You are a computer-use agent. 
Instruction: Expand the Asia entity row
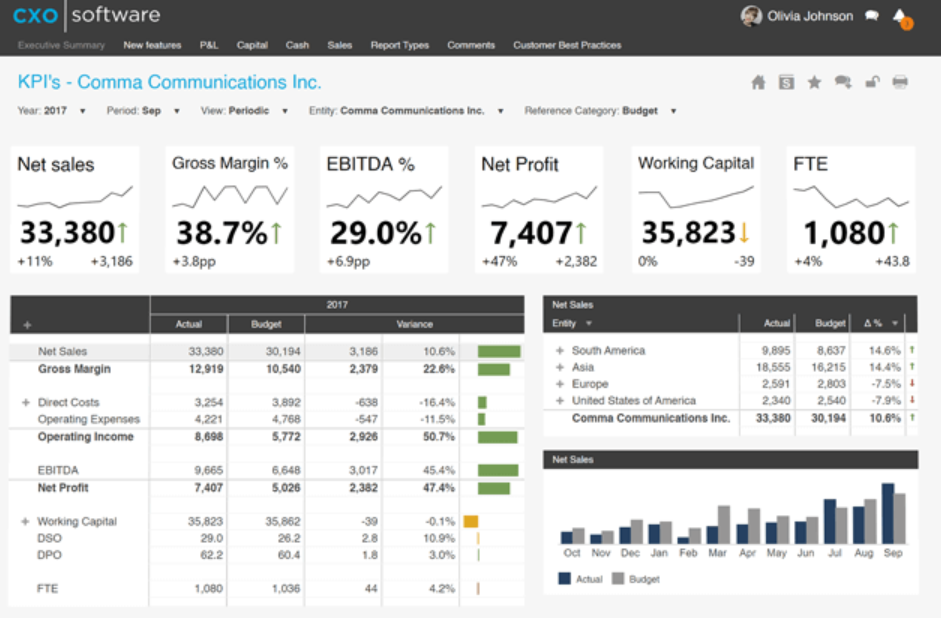point(560,367)
